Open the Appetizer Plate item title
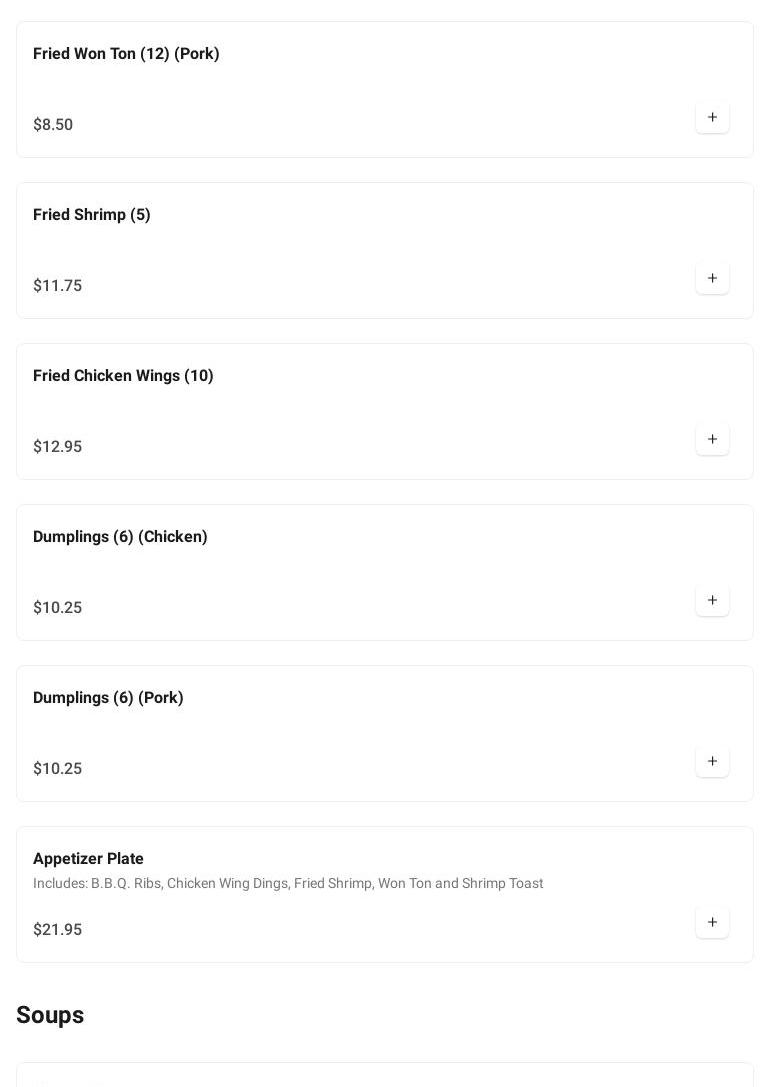 point(88,858)
